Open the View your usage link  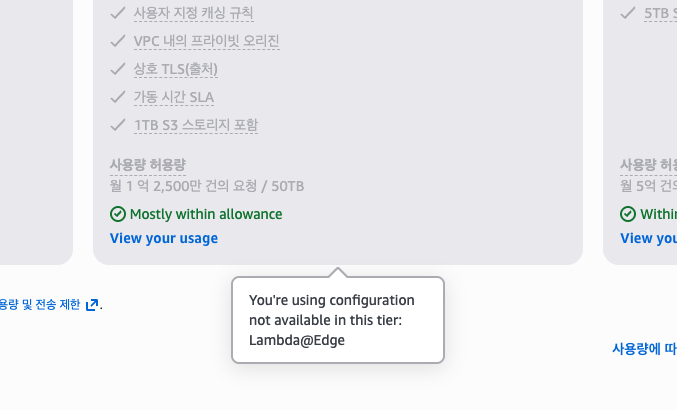[164, 238]
